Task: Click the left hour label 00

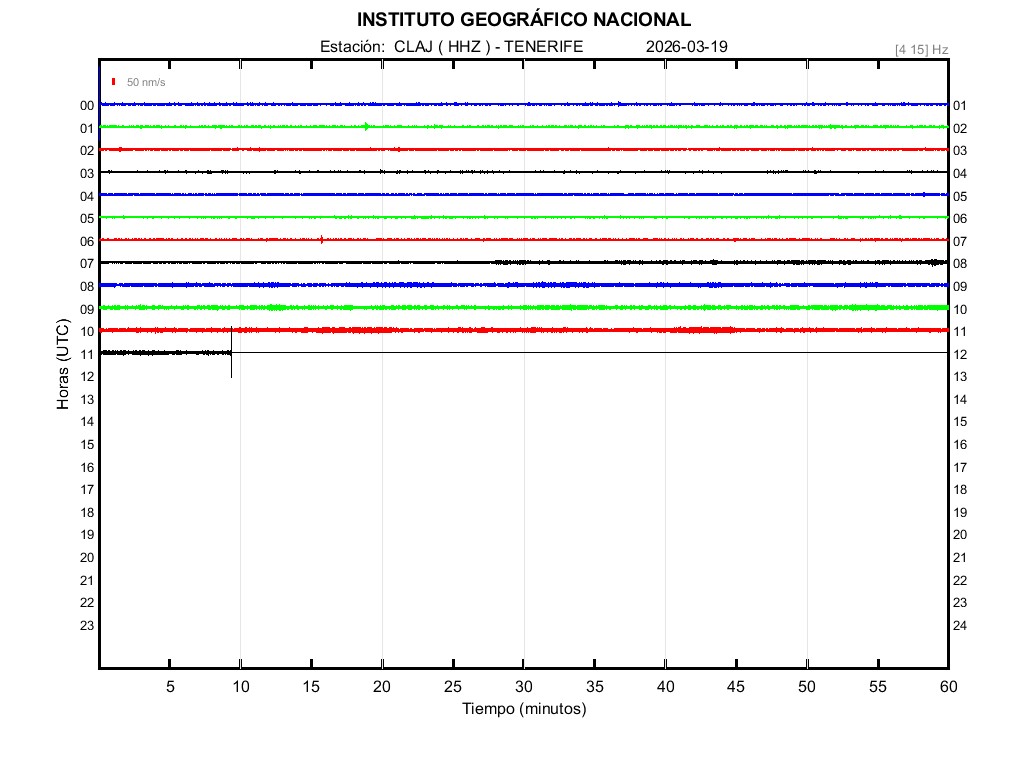Action: pyautogui.click(x=87, y=105)
